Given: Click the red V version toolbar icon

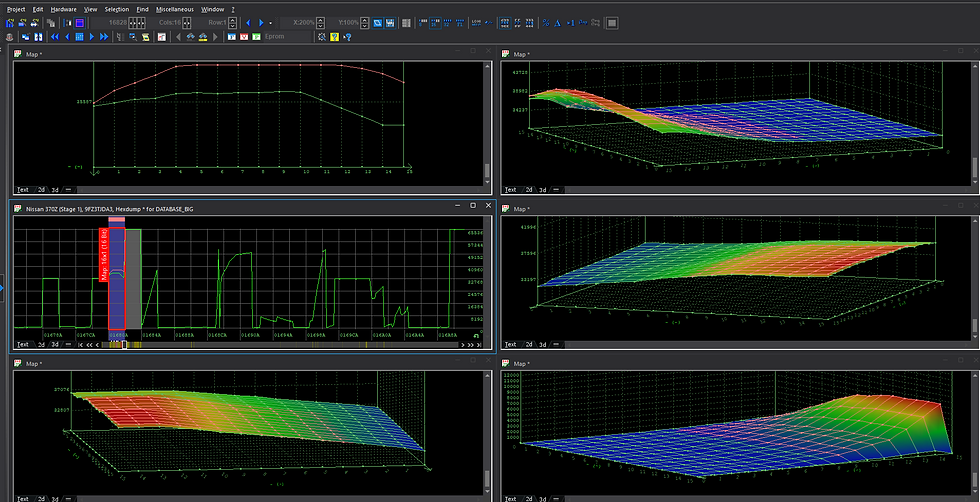Looking at the screenshot, I should [243, 37].
